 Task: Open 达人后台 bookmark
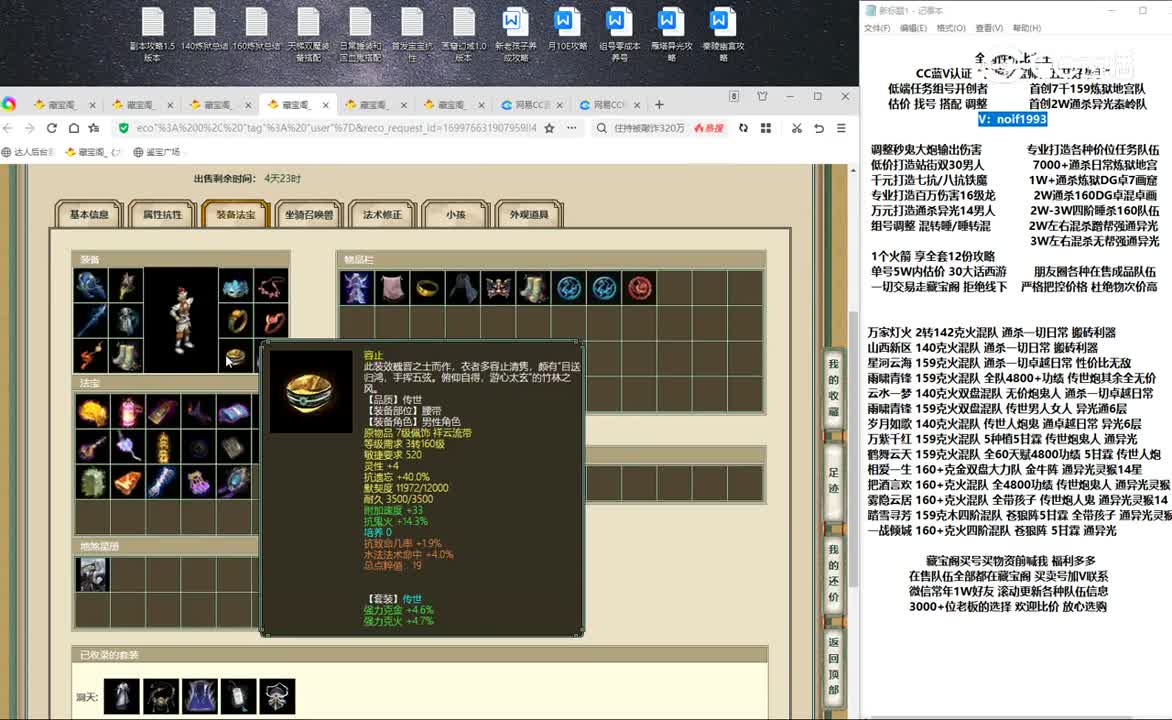point(28,152)
